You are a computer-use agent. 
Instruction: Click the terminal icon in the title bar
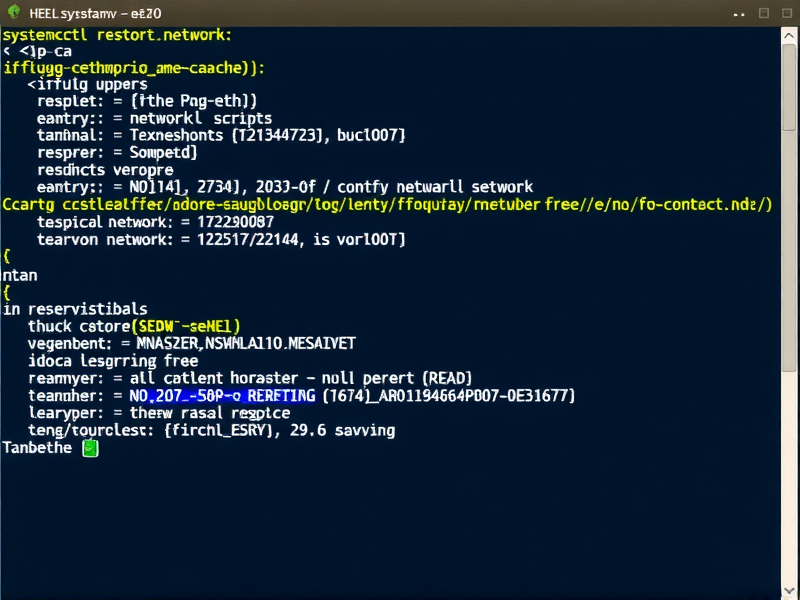(13, 13)
